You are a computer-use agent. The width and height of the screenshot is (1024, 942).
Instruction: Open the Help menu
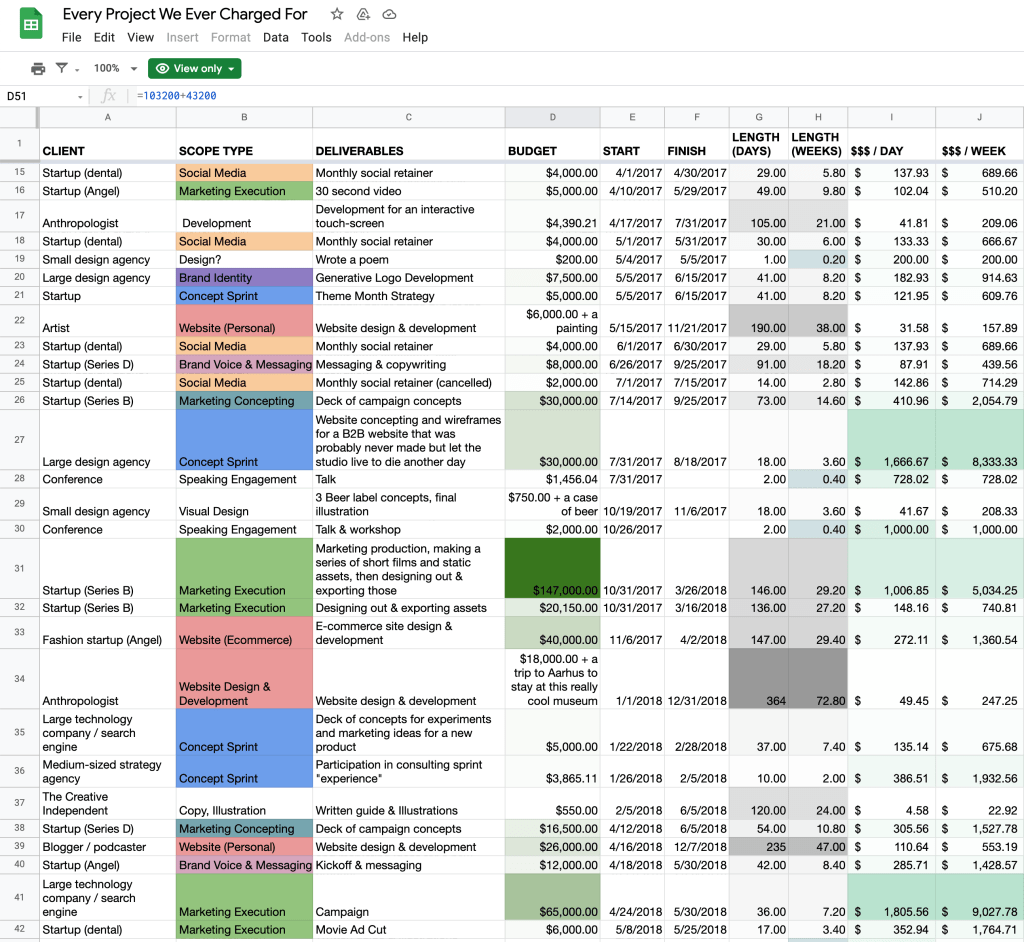(415, 38)
